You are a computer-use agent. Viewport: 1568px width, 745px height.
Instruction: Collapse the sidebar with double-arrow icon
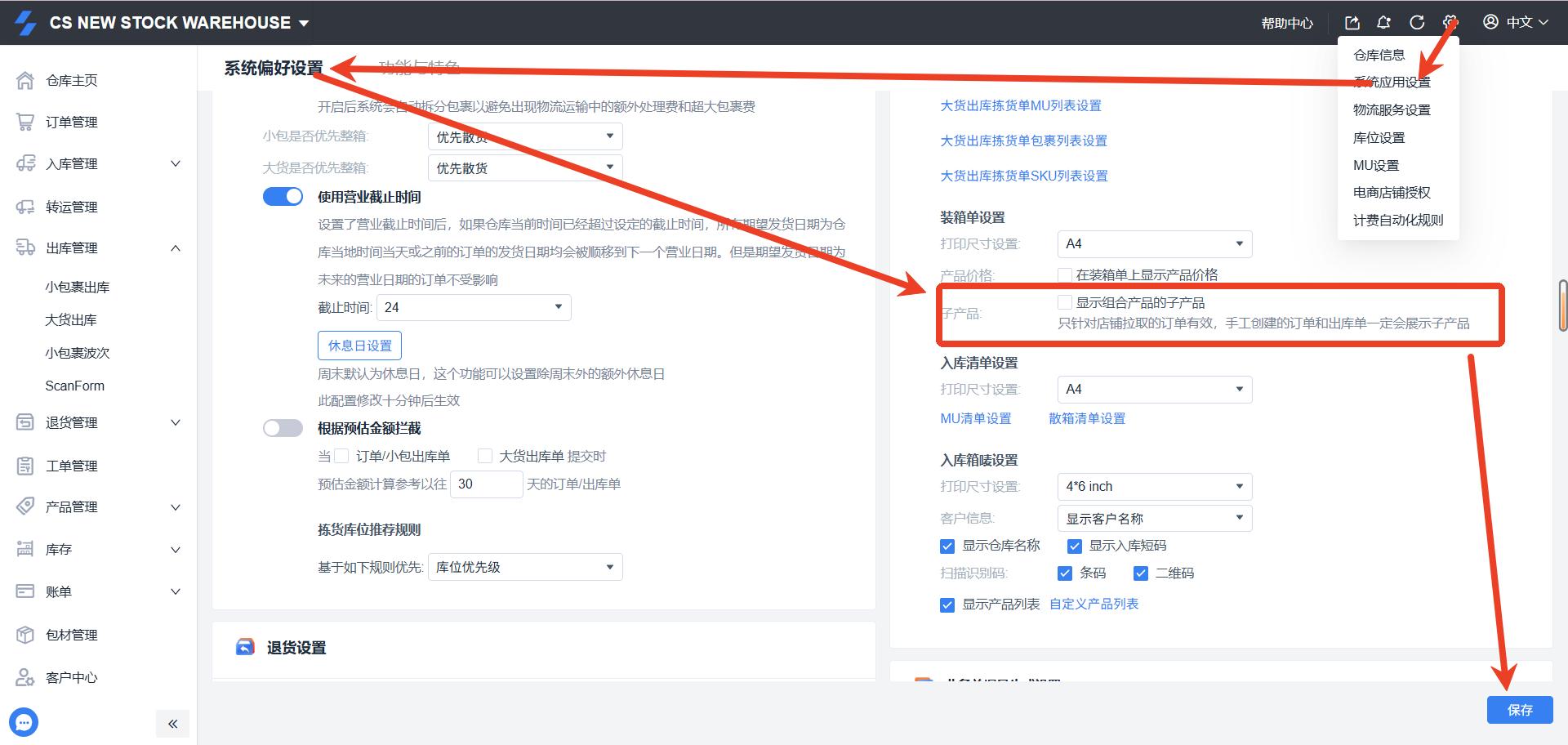coord(172,724)
